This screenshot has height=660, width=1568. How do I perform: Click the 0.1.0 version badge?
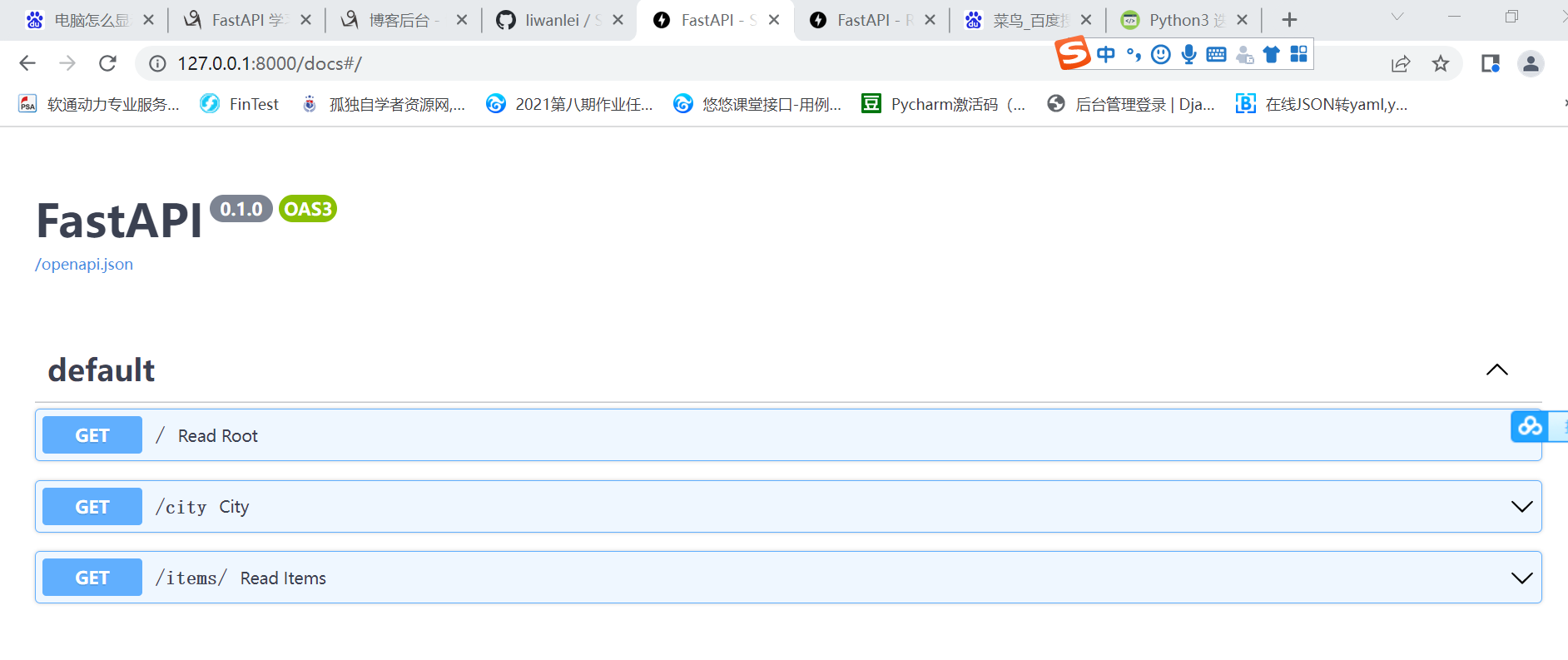point(241,209)
